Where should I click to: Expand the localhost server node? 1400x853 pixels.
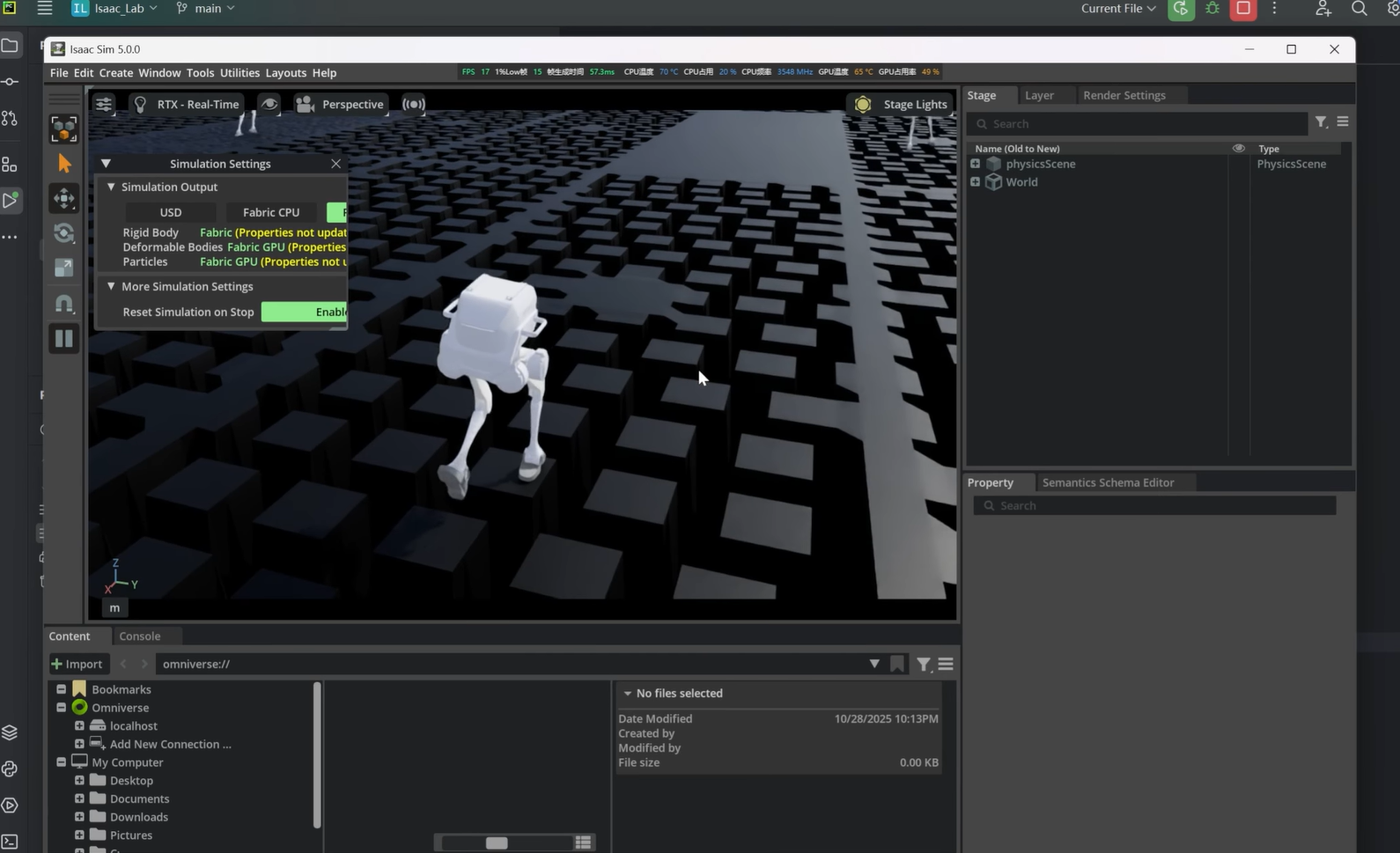(x=79, y=726)
